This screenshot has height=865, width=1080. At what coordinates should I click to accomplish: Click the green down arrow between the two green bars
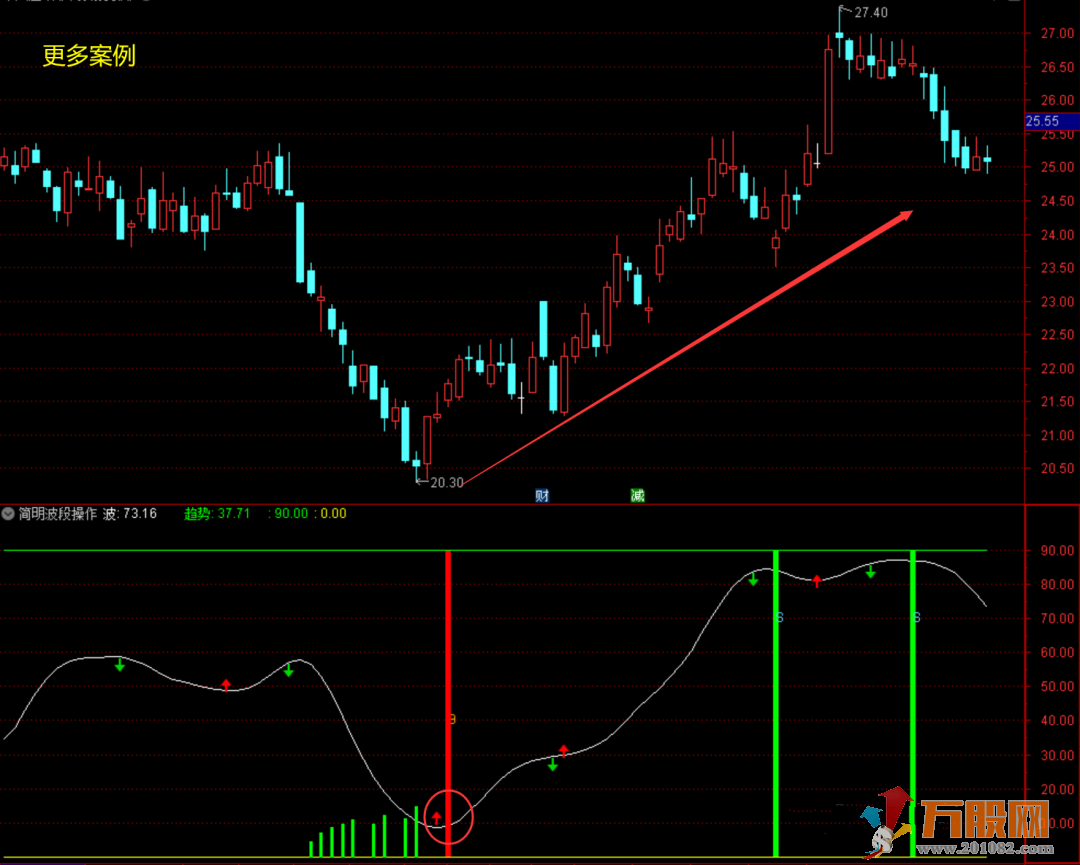tap(870, 572)
